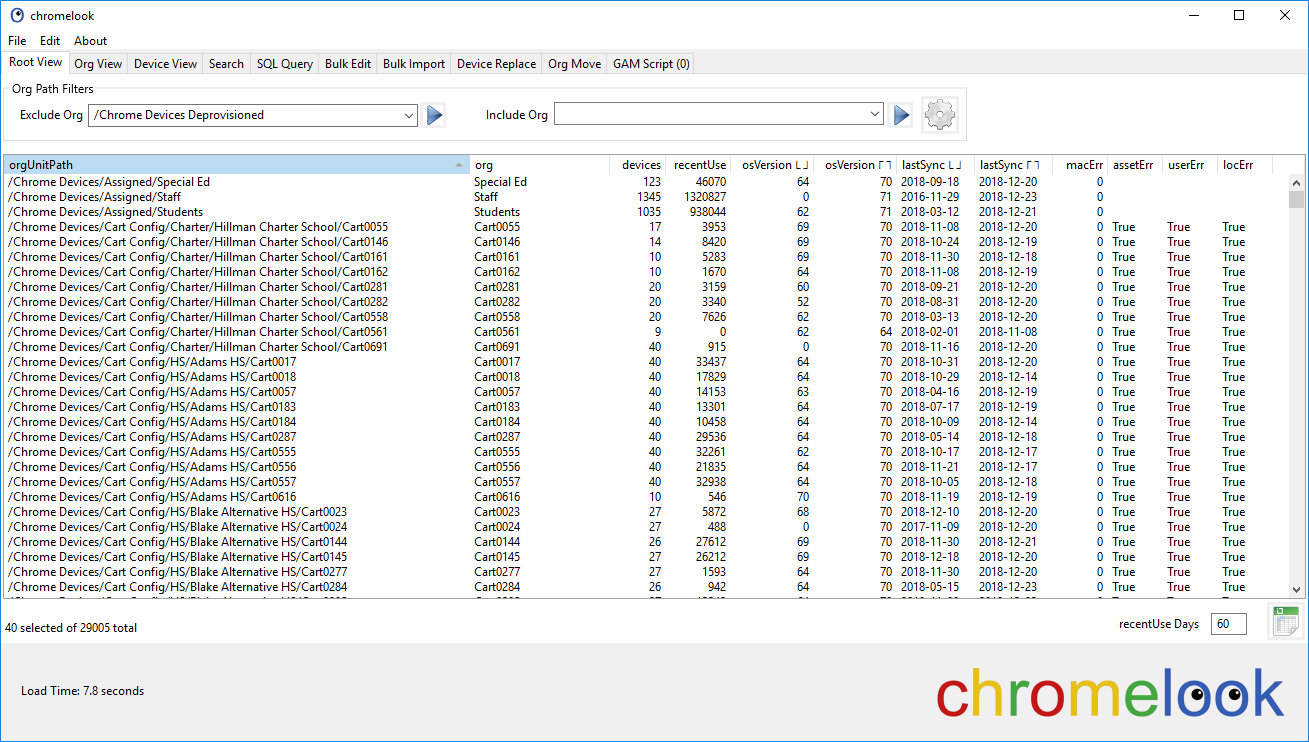1309x742 pixels.
Task: Open the Org Move tab
Action: point(575,64)
